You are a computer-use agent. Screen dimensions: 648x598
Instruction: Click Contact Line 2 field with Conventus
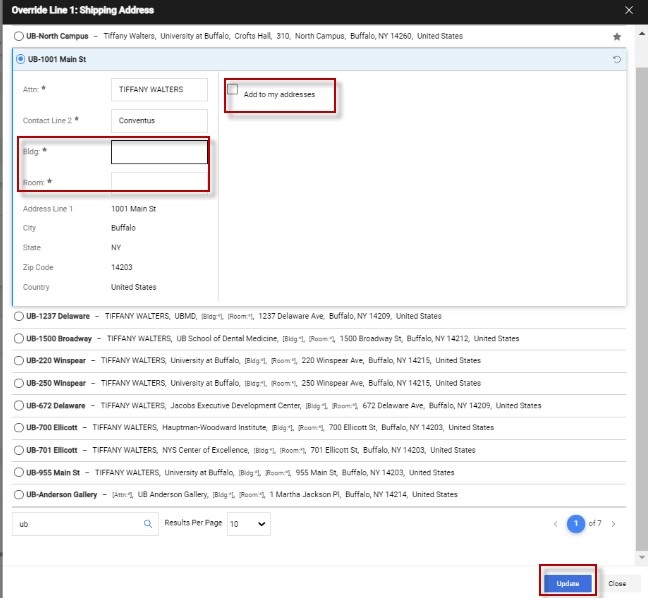(x=159, y=121)
